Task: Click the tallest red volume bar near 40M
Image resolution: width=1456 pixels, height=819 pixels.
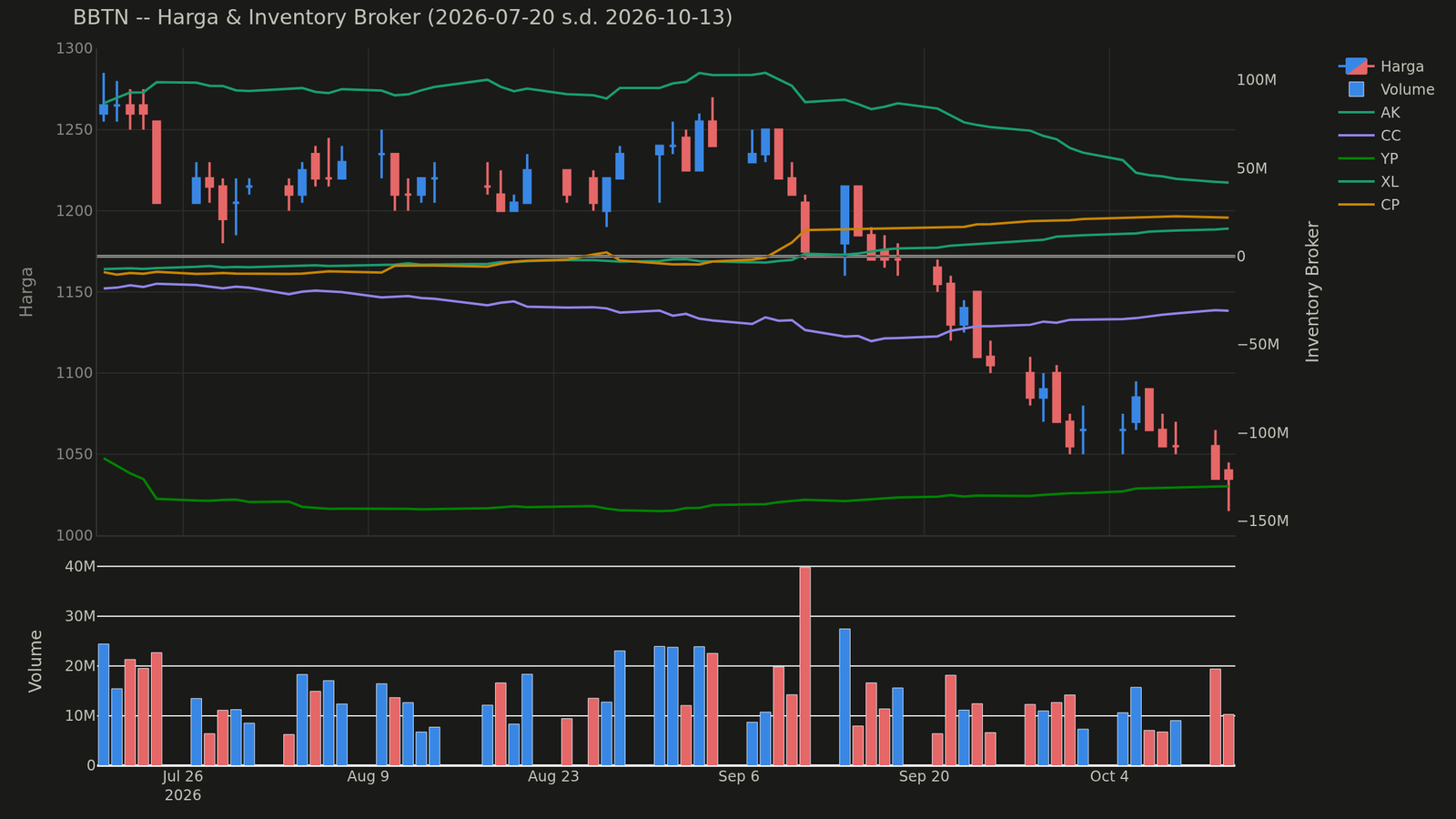Action: [805, 666]
